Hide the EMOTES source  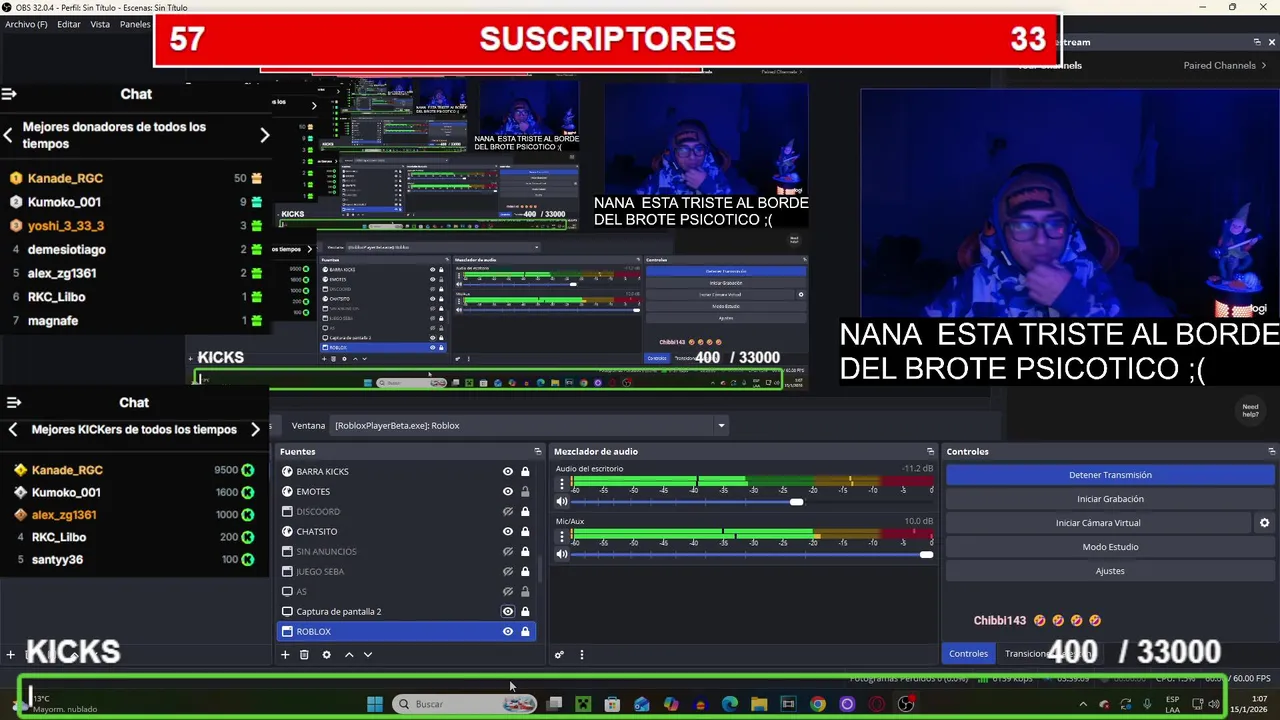pos(507,492)
